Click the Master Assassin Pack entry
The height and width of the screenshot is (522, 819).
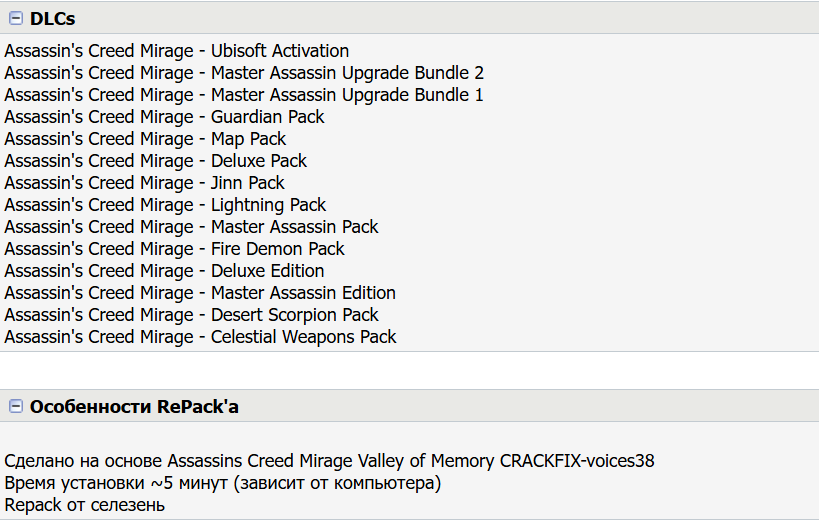tap(191, 227)
